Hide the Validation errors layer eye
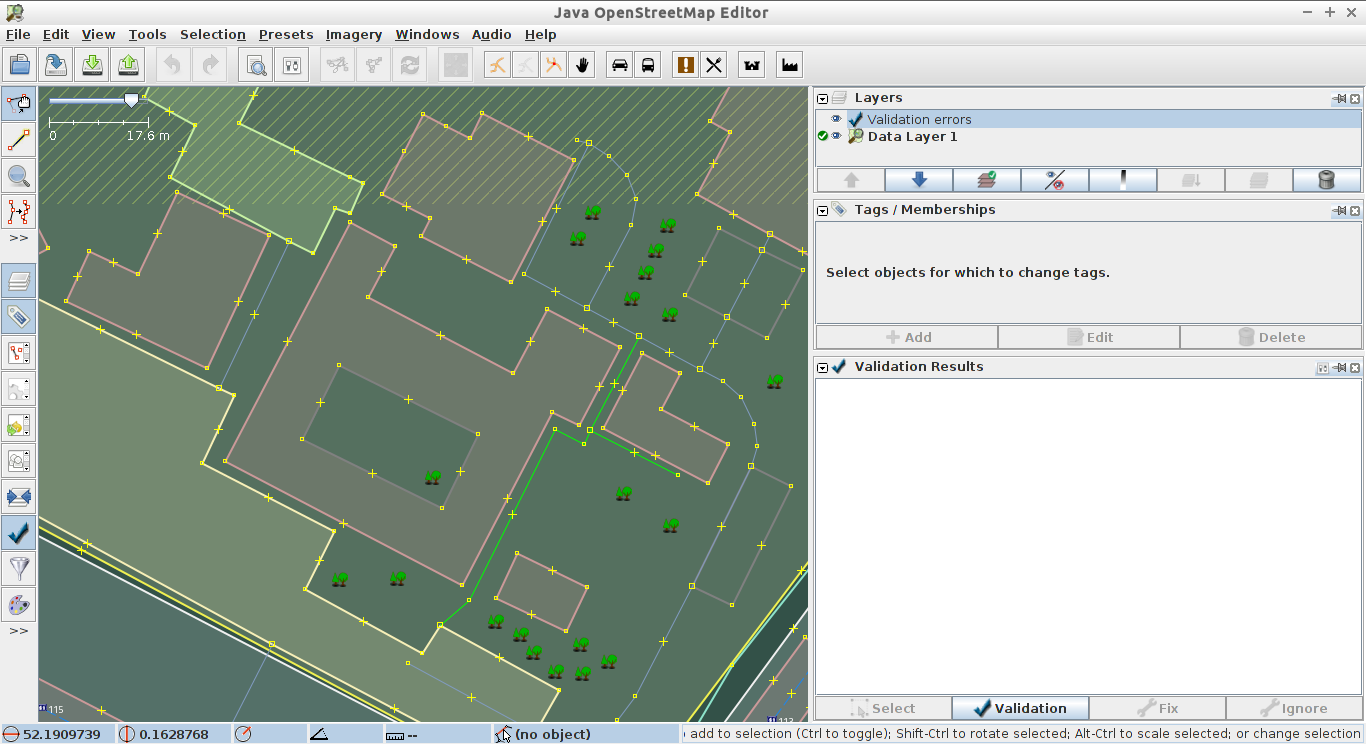The image size is (1366, 744). pyautogui.click(x=836, y=119)
